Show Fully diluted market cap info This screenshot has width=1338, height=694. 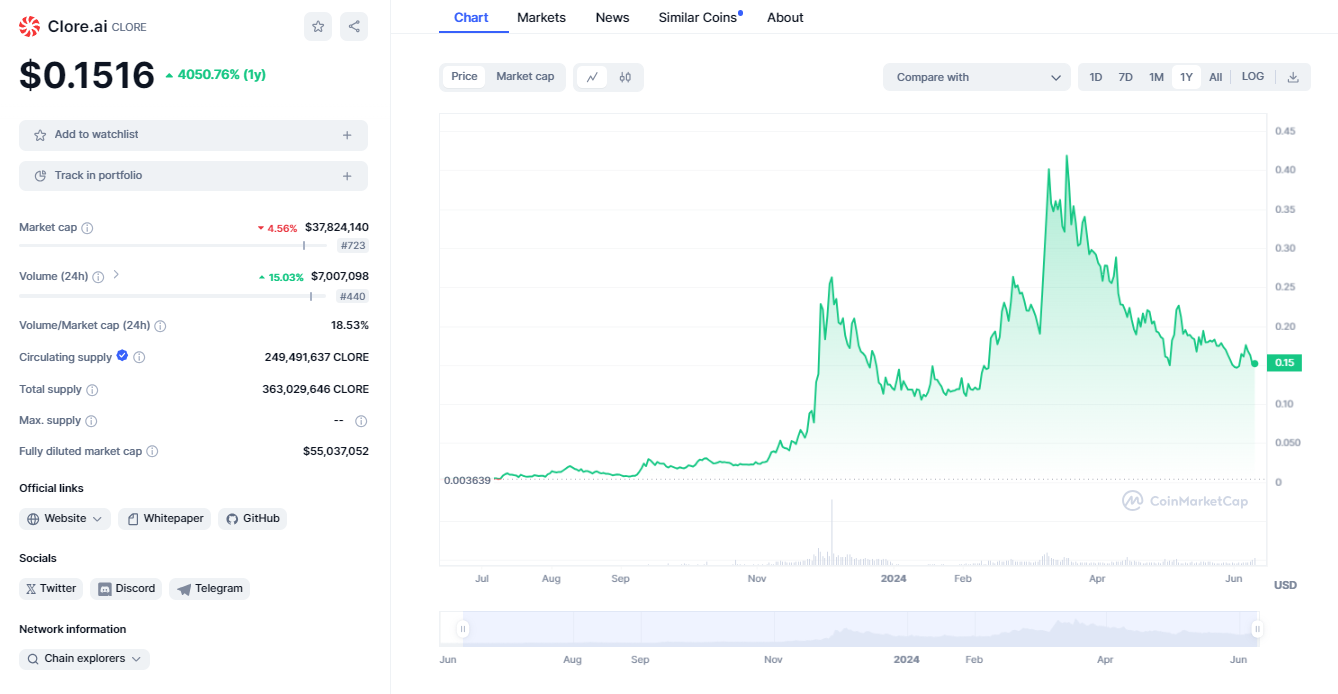tap(152, 452)
